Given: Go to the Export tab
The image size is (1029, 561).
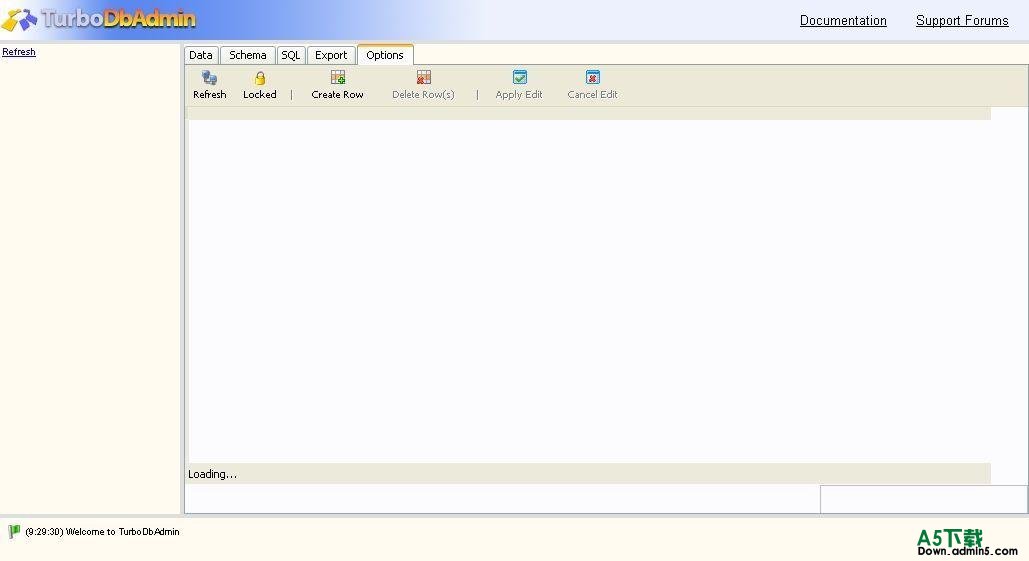Looking at the screenshot, I should pos(331,55).
